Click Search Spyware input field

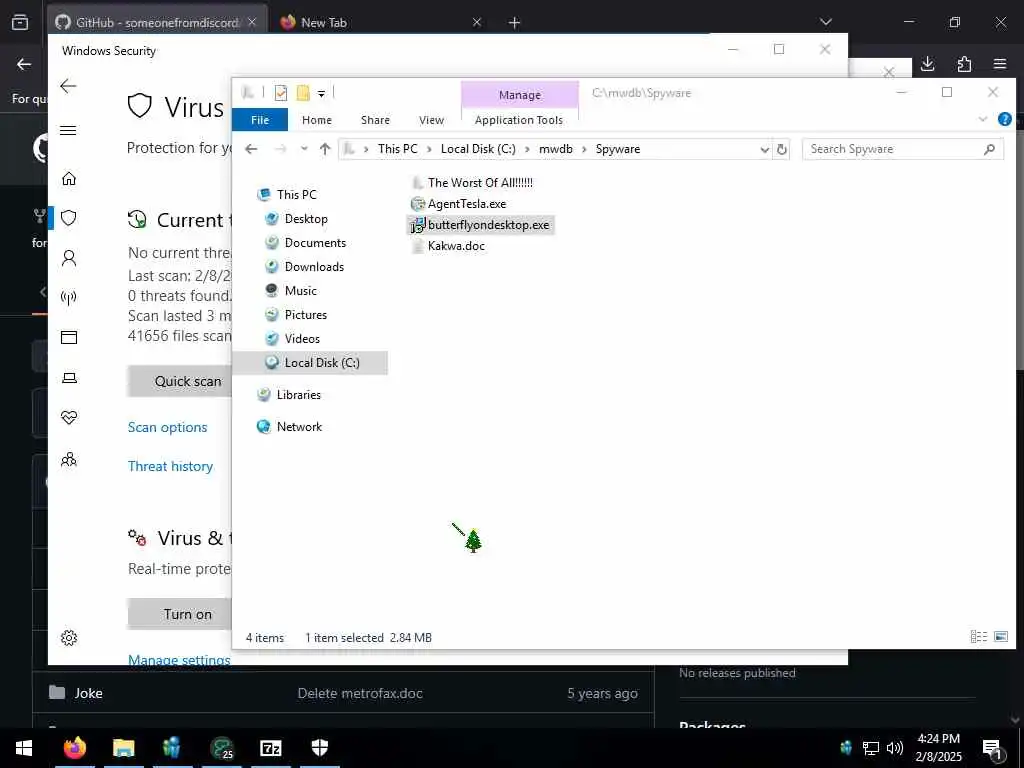903,149
